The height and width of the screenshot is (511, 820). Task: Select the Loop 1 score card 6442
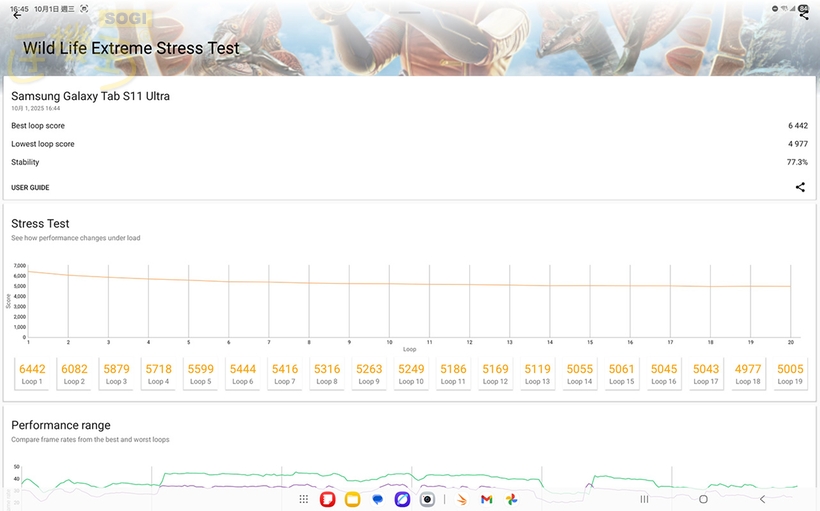coord(32,374)
